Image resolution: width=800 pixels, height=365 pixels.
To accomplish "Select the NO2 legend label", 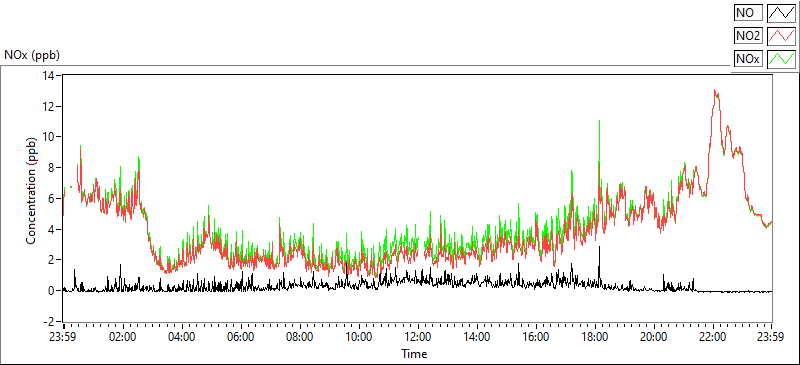I will 748,36.
